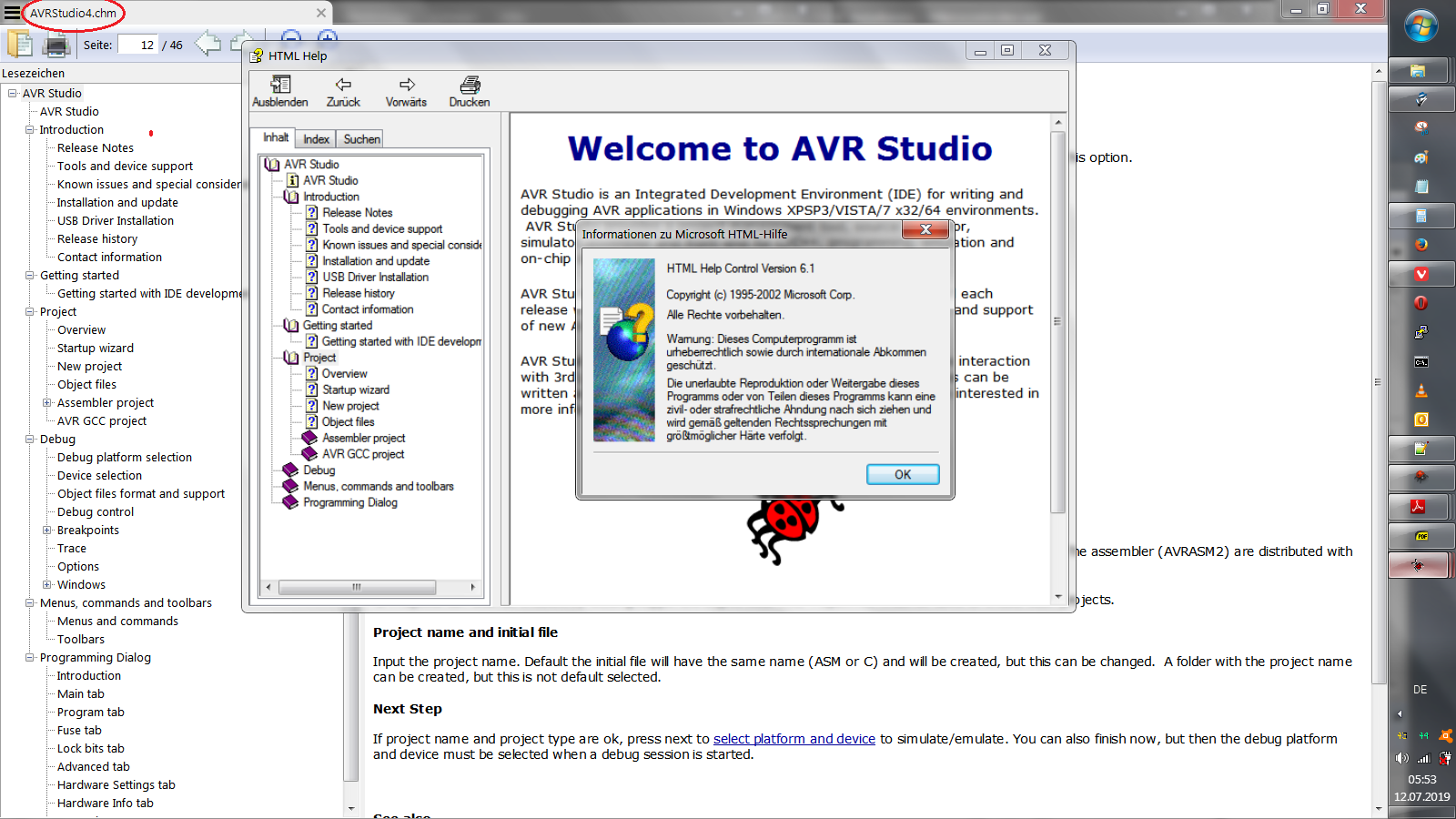
Task: Open Release history in bookmarks tree
Action: pos(97,238)
